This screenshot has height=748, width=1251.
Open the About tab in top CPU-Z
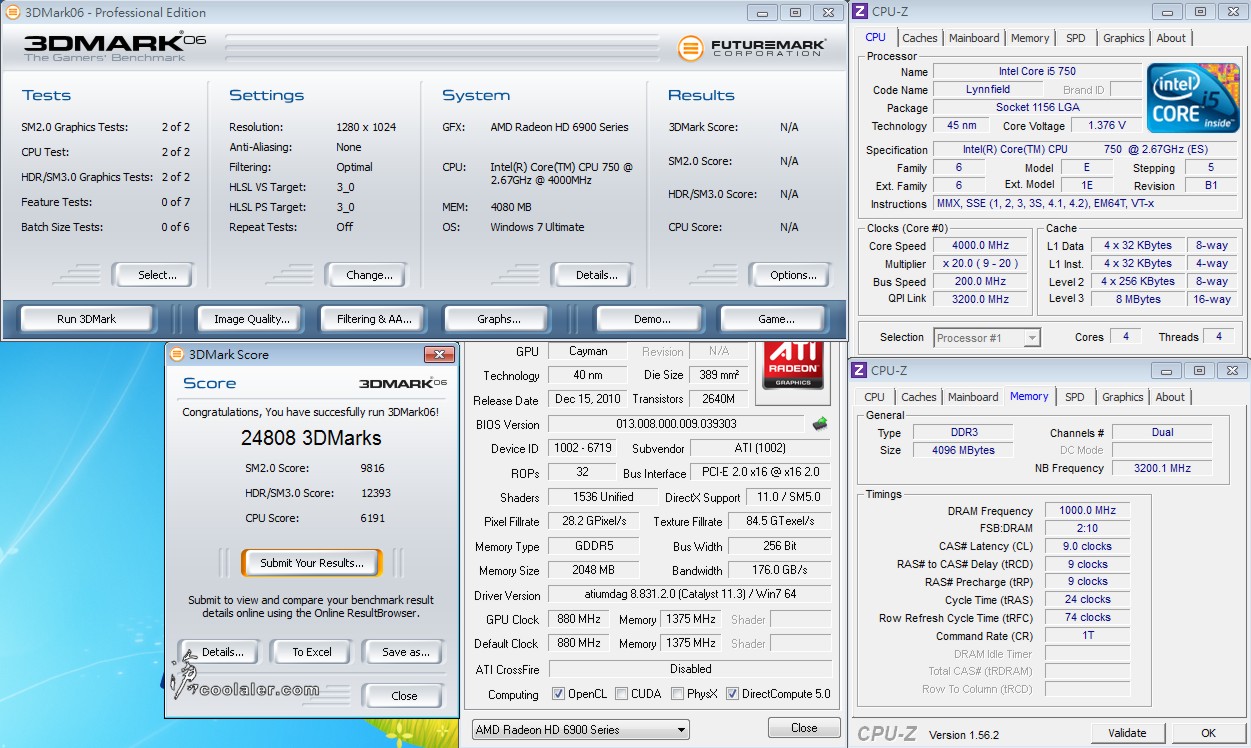[x=1171, y=38]
